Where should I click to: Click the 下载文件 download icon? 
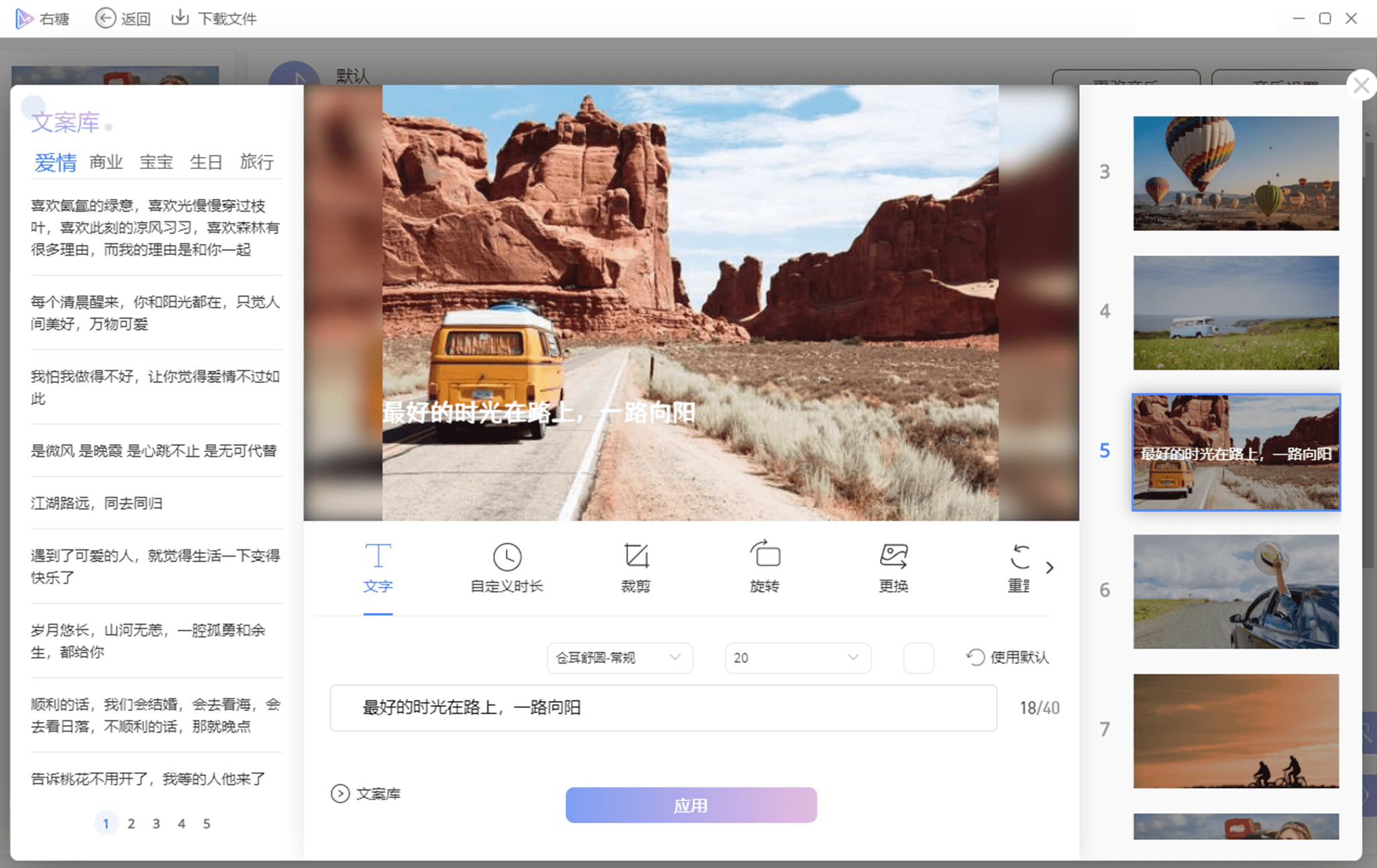click(x=180, y=17)
